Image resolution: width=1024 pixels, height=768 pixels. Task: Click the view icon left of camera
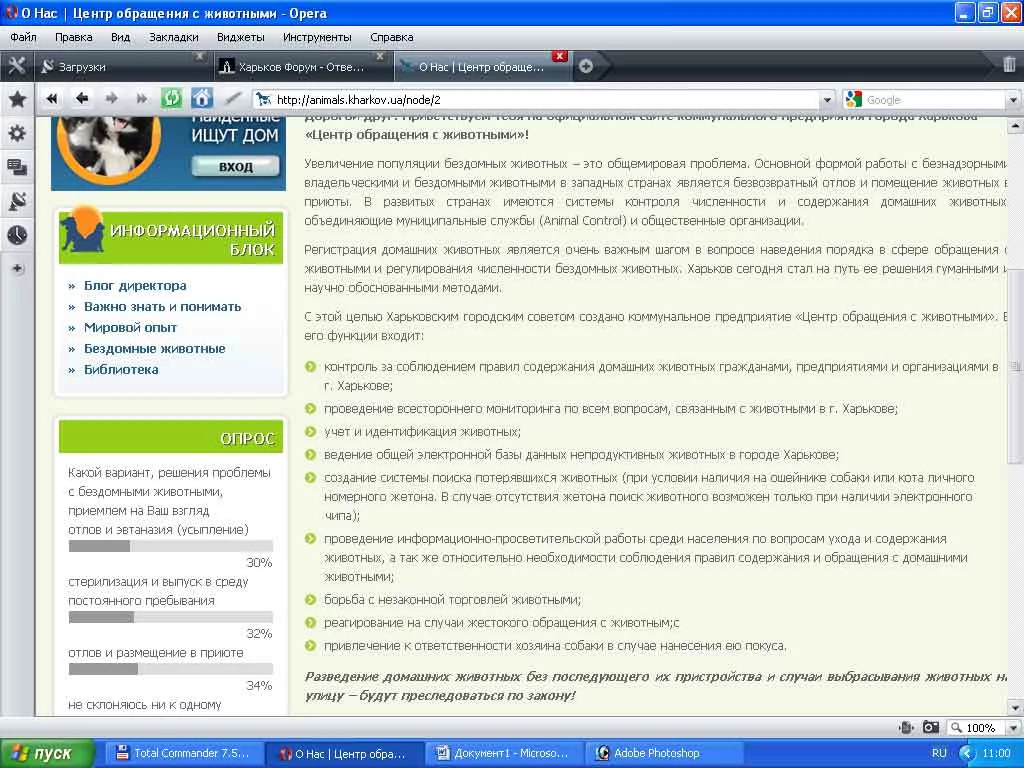point(906,727)
